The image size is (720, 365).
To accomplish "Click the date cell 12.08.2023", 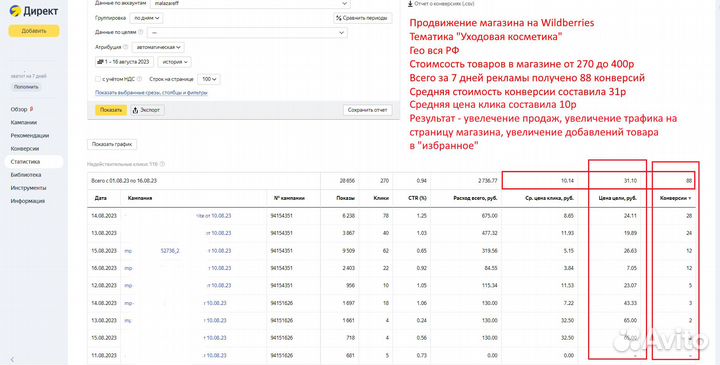I will point(104,286).
